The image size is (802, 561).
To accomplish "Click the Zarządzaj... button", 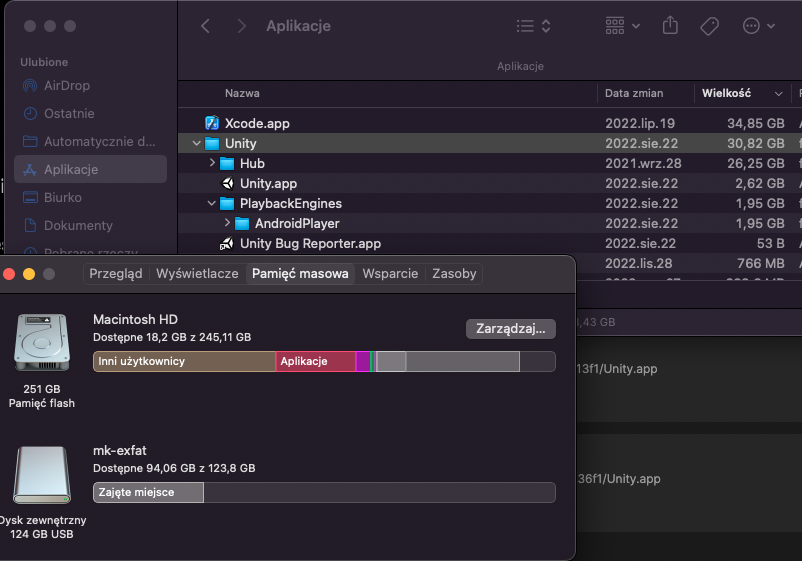I will [510, 328].
